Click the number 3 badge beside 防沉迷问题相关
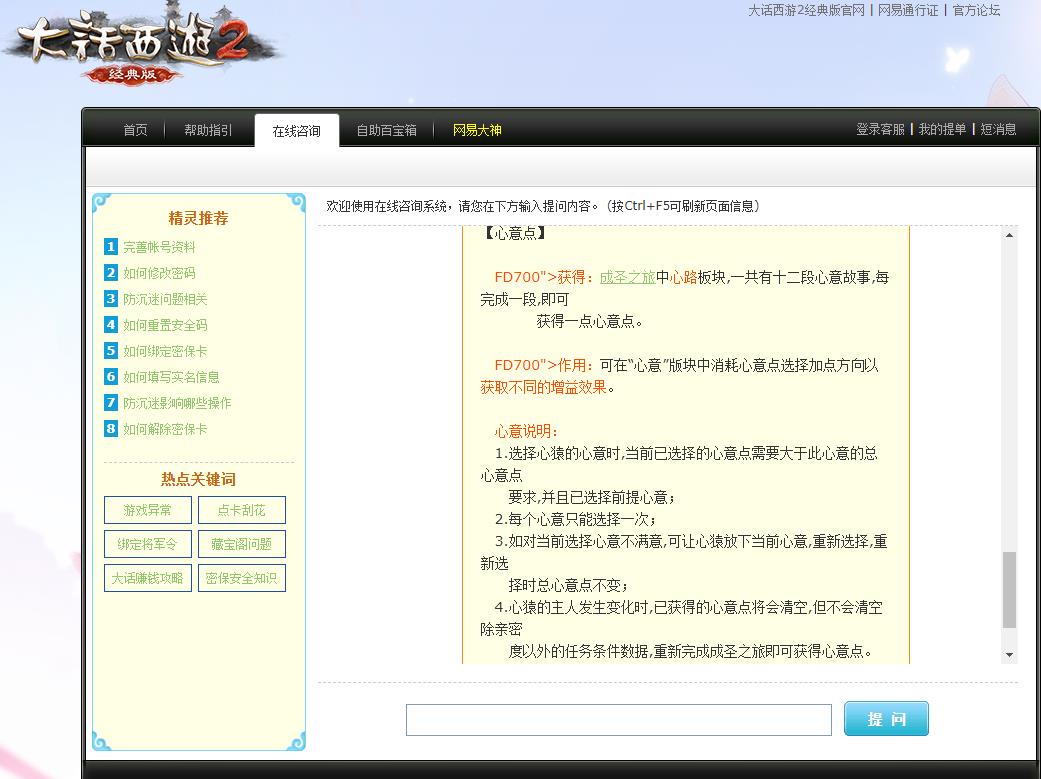Image resolution: width=1041 pixels, height=779 pixels. [x=111, y=299]
